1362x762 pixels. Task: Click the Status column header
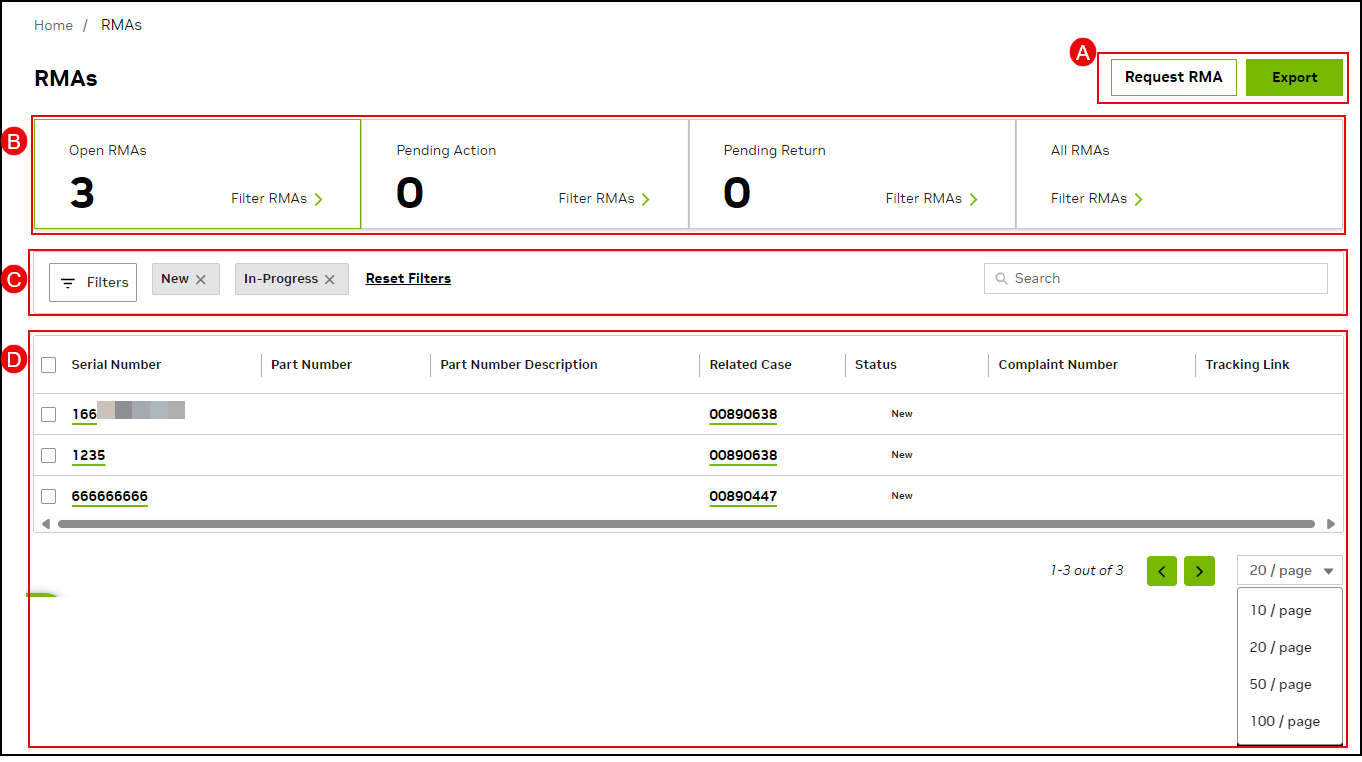[x=876, y=365]
